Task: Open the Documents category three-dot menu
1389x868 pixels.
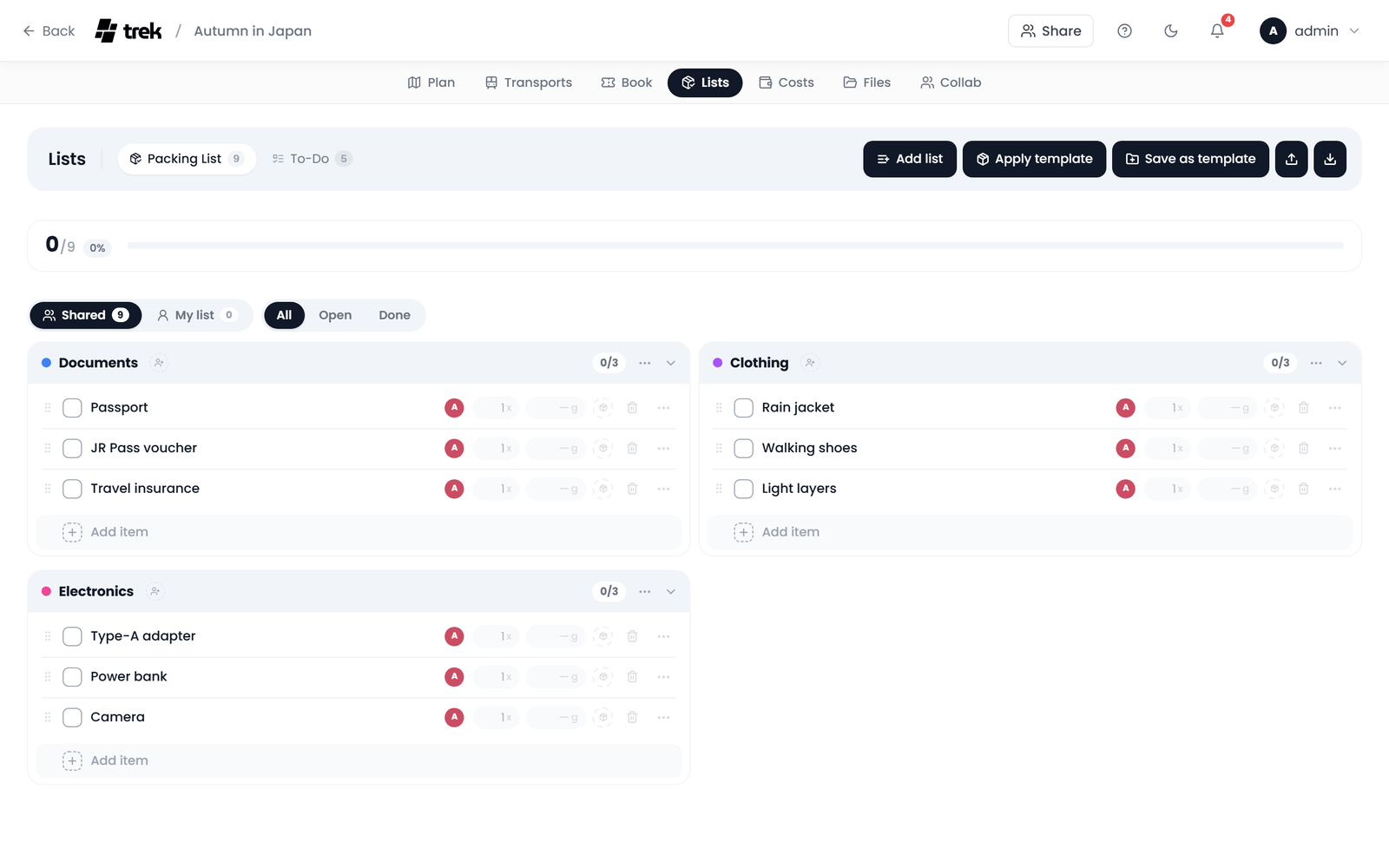Action: point(644,363)
